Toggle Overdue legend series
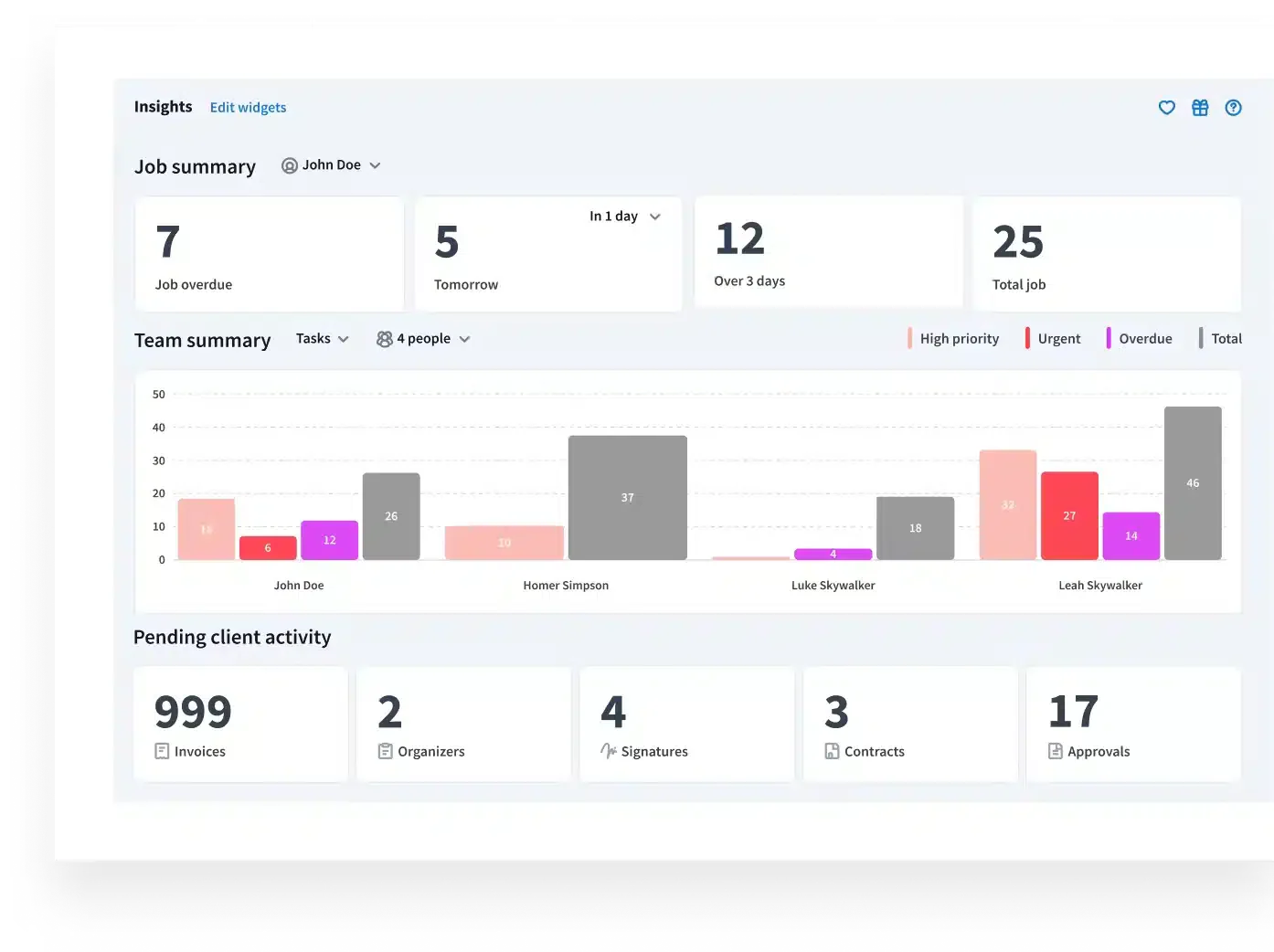 pyautogui.click(x=1139, y=339)
